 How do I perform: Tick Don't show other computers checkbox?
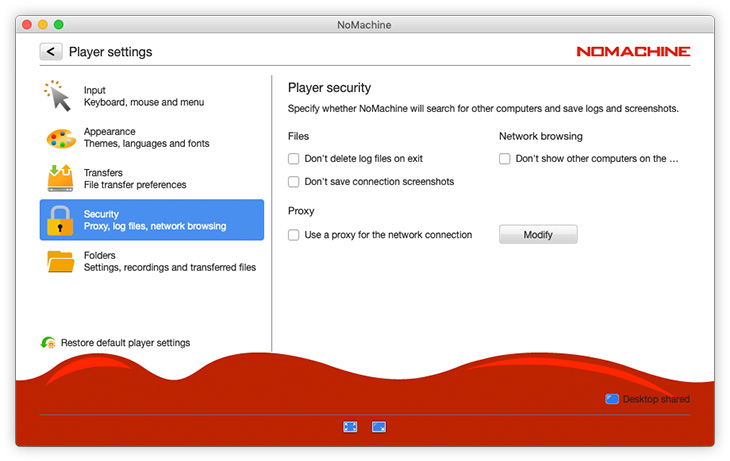pos(505,159)
